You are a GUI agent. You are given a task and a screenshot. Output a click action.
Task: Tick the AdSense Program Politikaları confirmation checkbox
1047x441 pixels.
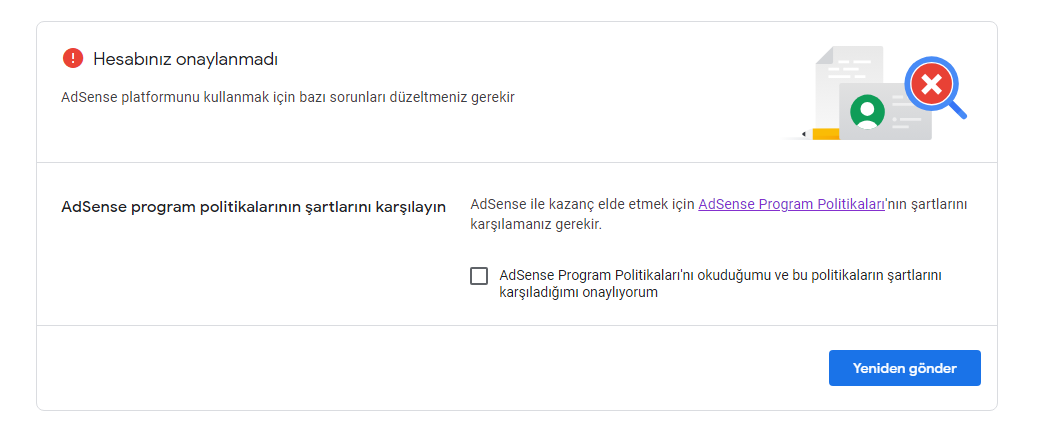coord(479,276)
